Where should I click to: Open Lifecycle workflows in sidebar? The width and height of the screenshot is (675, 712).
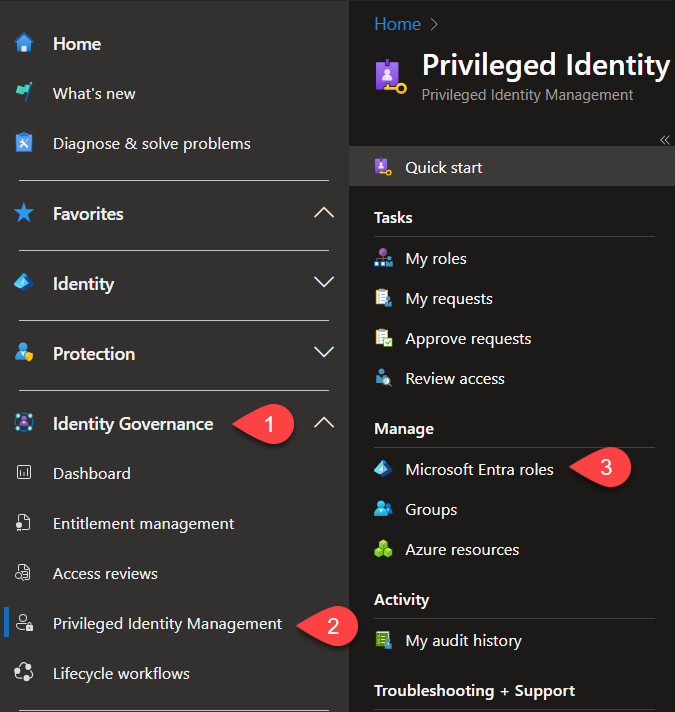point(121,673)
